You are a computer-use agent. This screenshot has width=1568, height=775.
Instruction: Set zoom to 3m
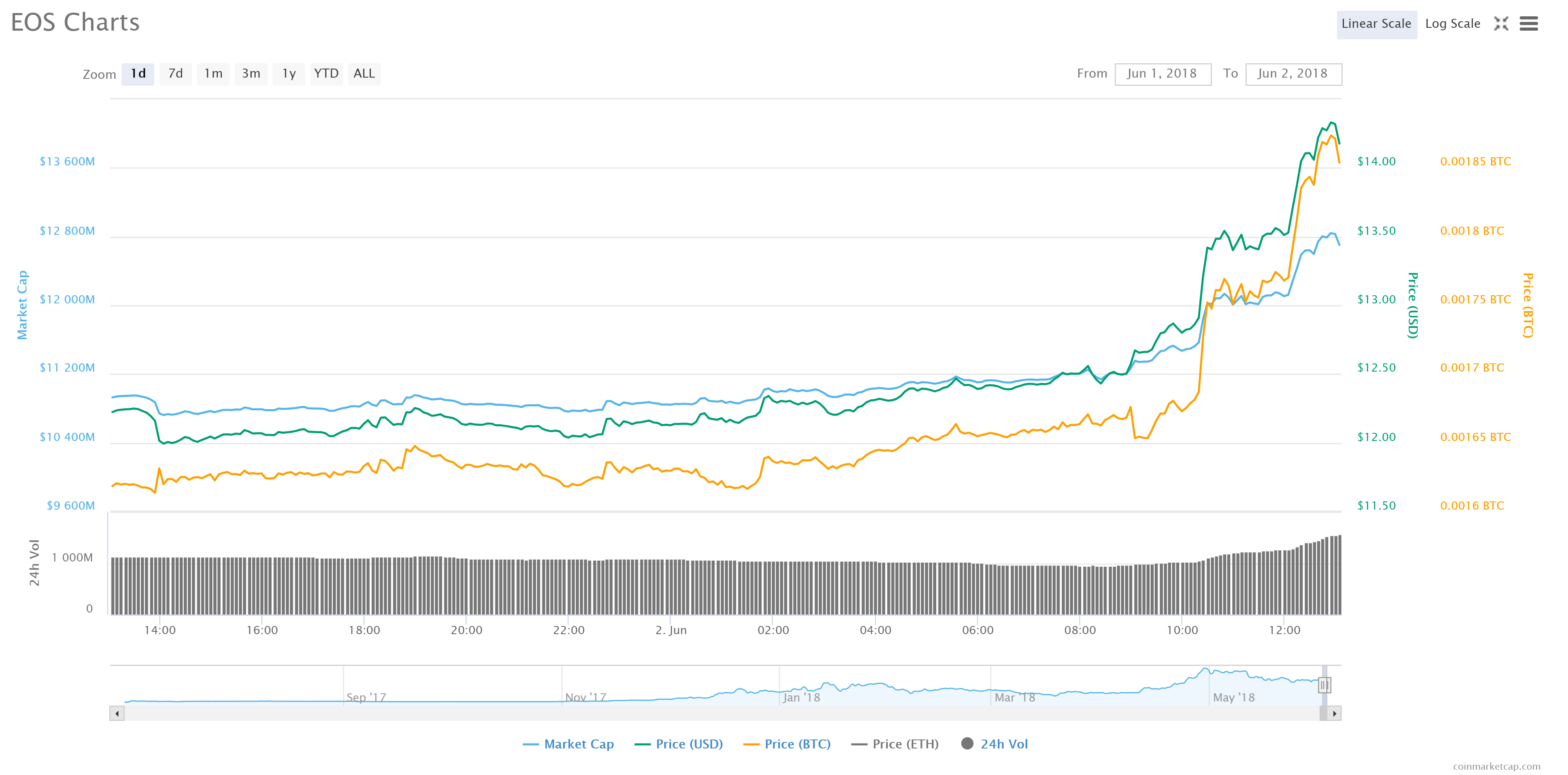pos(251,74)
